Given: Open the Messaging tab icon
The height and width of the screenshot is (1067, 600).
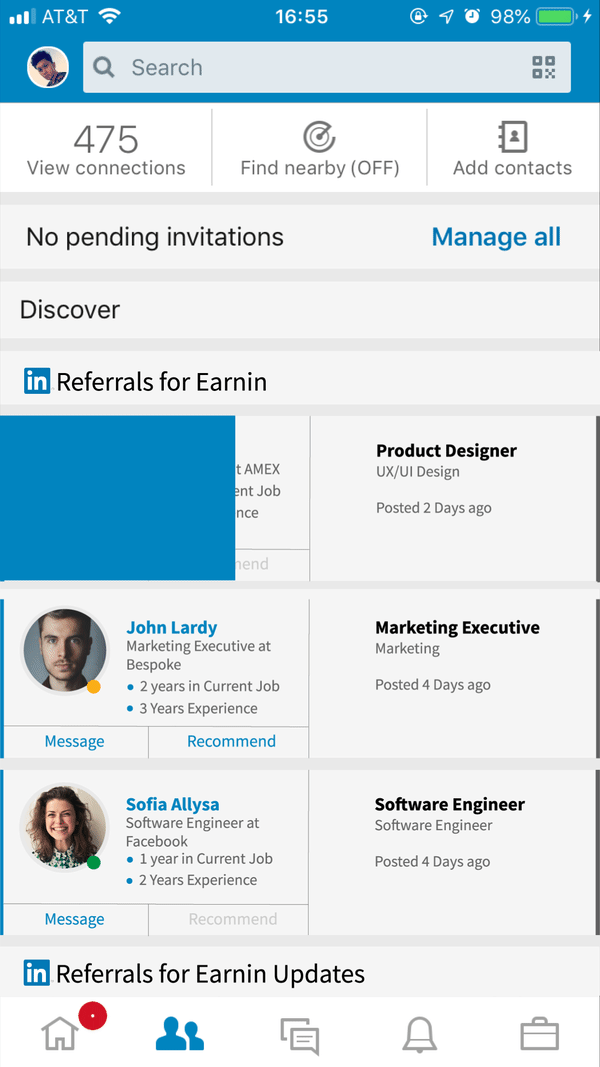Looking at the screenshot, I should [x=300, y=1036].
